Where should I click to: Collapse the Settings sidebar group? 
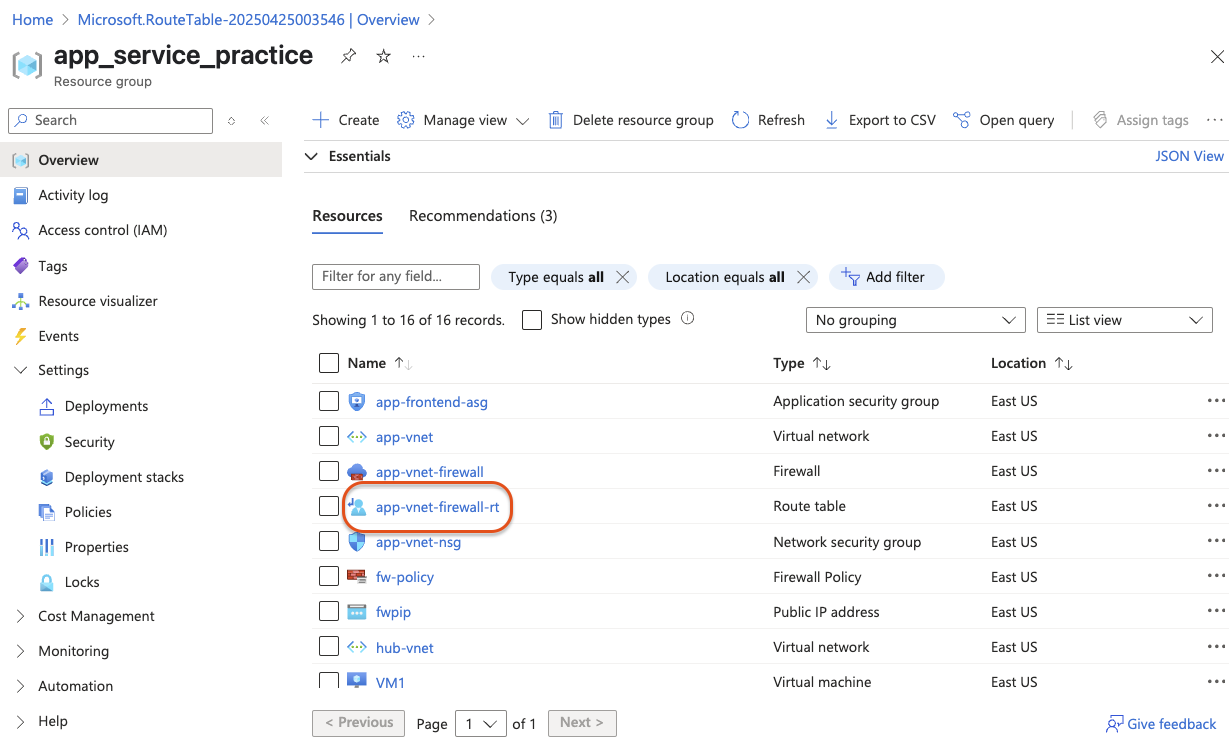(21, 370)
